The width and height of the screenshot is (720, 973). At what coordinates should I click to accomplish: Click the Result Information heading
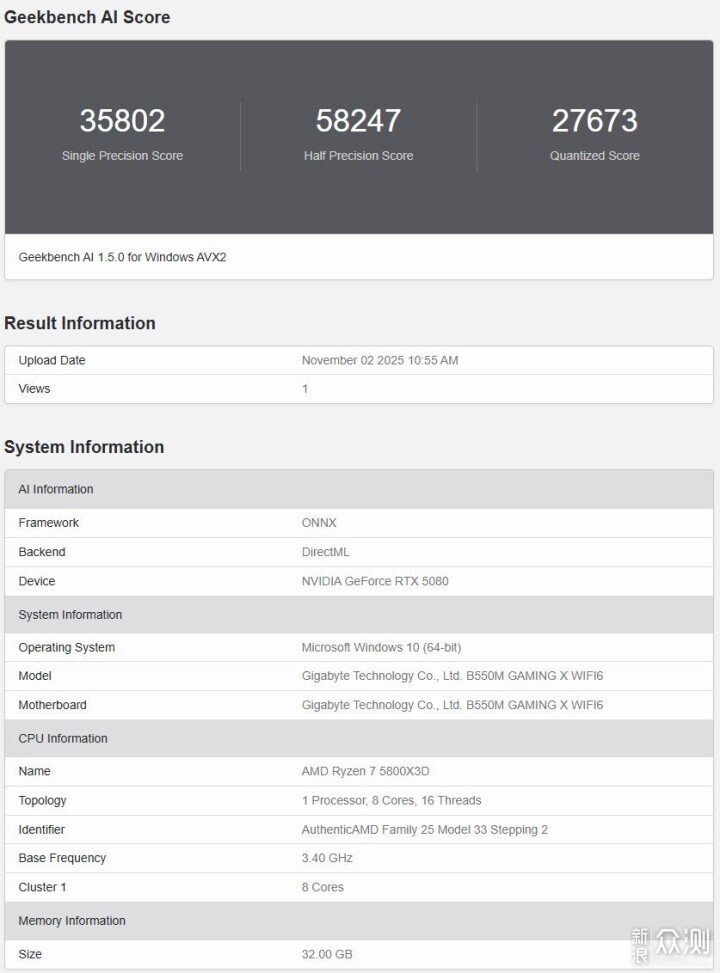[80, 323]
